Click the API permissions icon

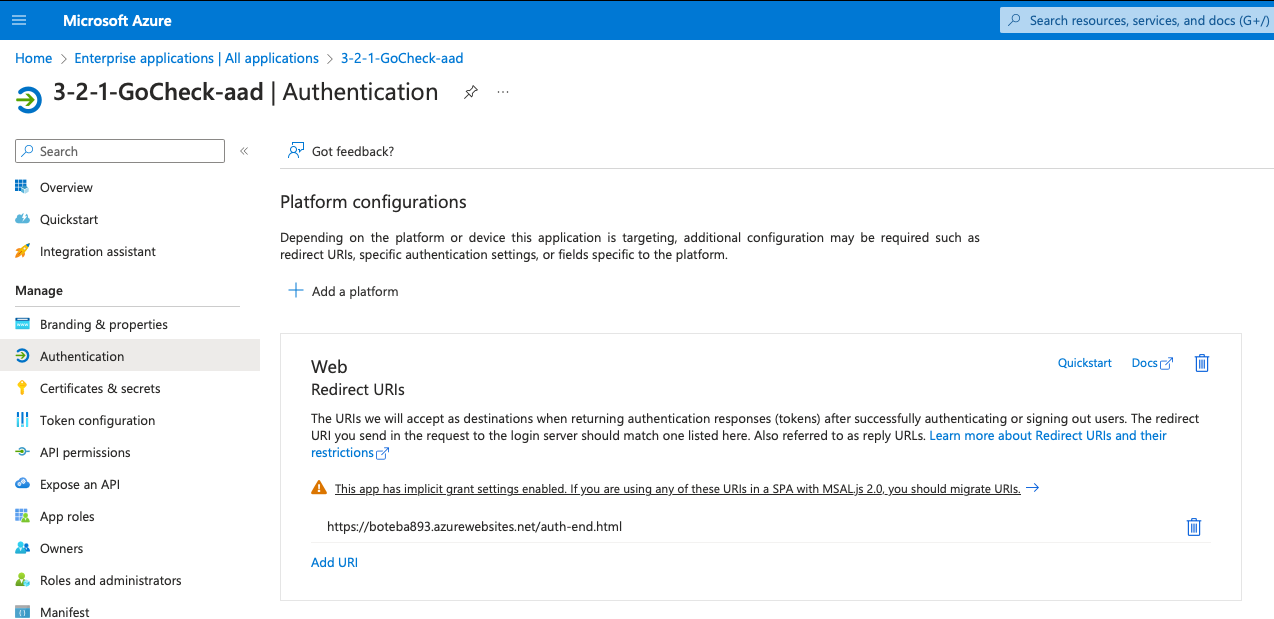coord(22,452)
